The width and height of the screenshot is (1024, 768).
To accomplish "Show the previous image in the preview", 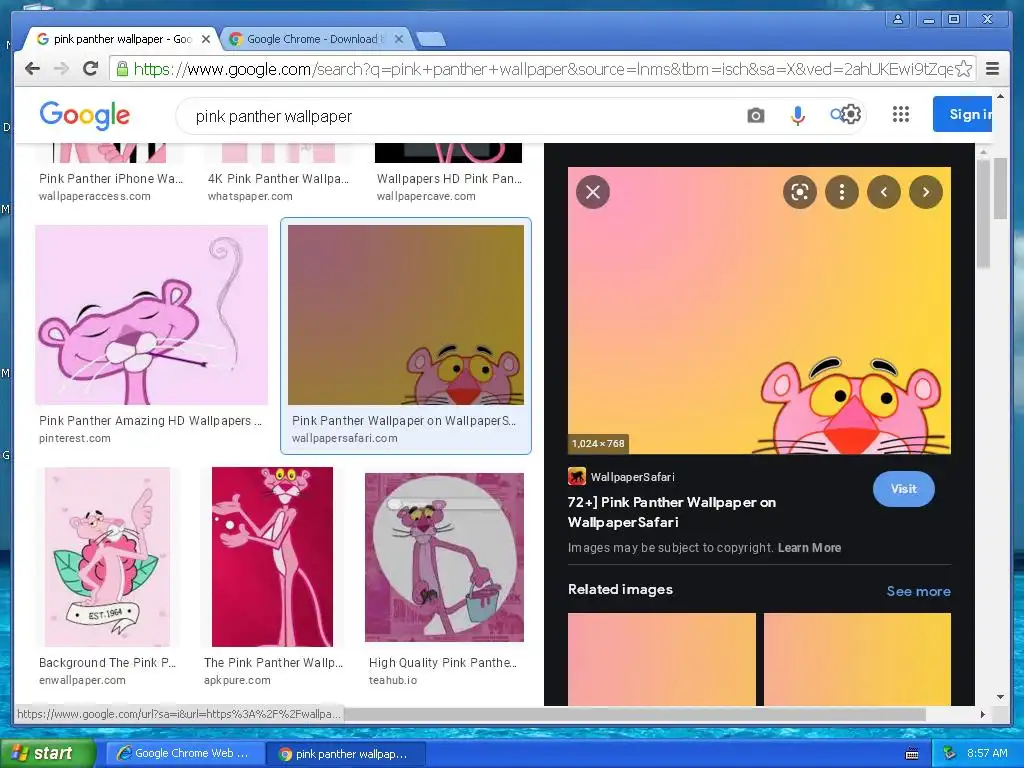I will pyautogui.click(x=884, y=192).
